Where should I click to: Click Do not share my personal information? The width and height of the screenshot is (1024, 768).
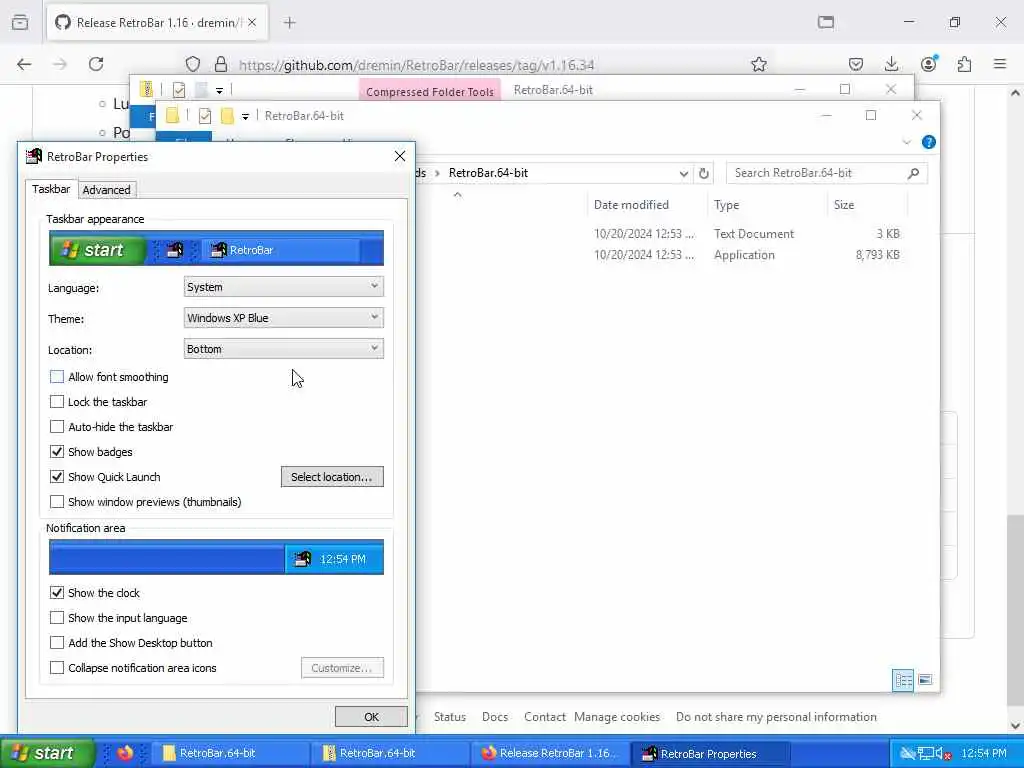pos(776,717)
